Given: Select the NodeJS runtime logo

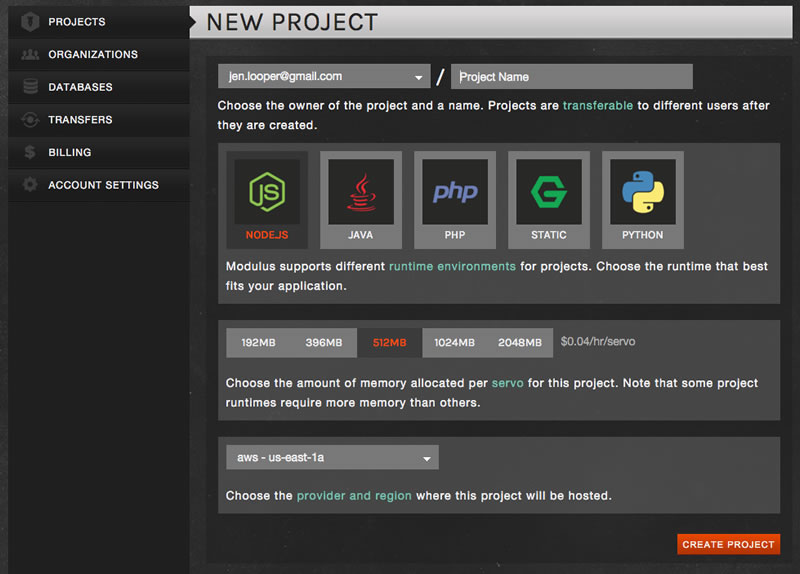Looking at the screenshot, I should point(267,192).
